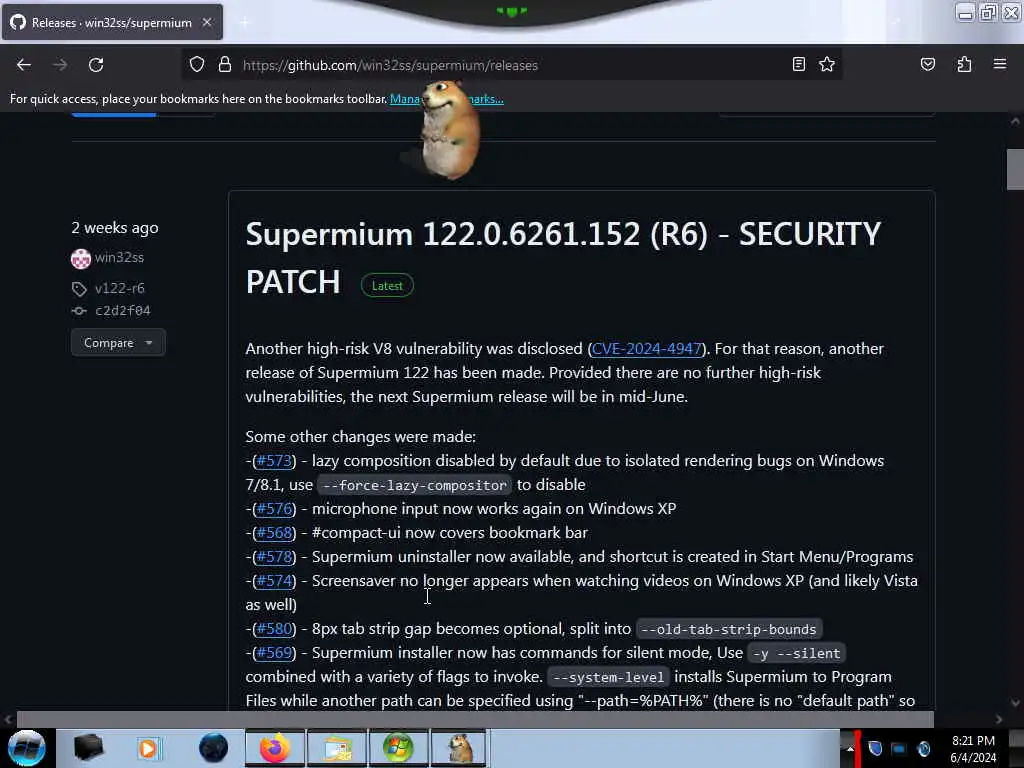Screen dimensions: 1024x768
Task: Open the Windows Start orb
Action: tap(26, 748)
